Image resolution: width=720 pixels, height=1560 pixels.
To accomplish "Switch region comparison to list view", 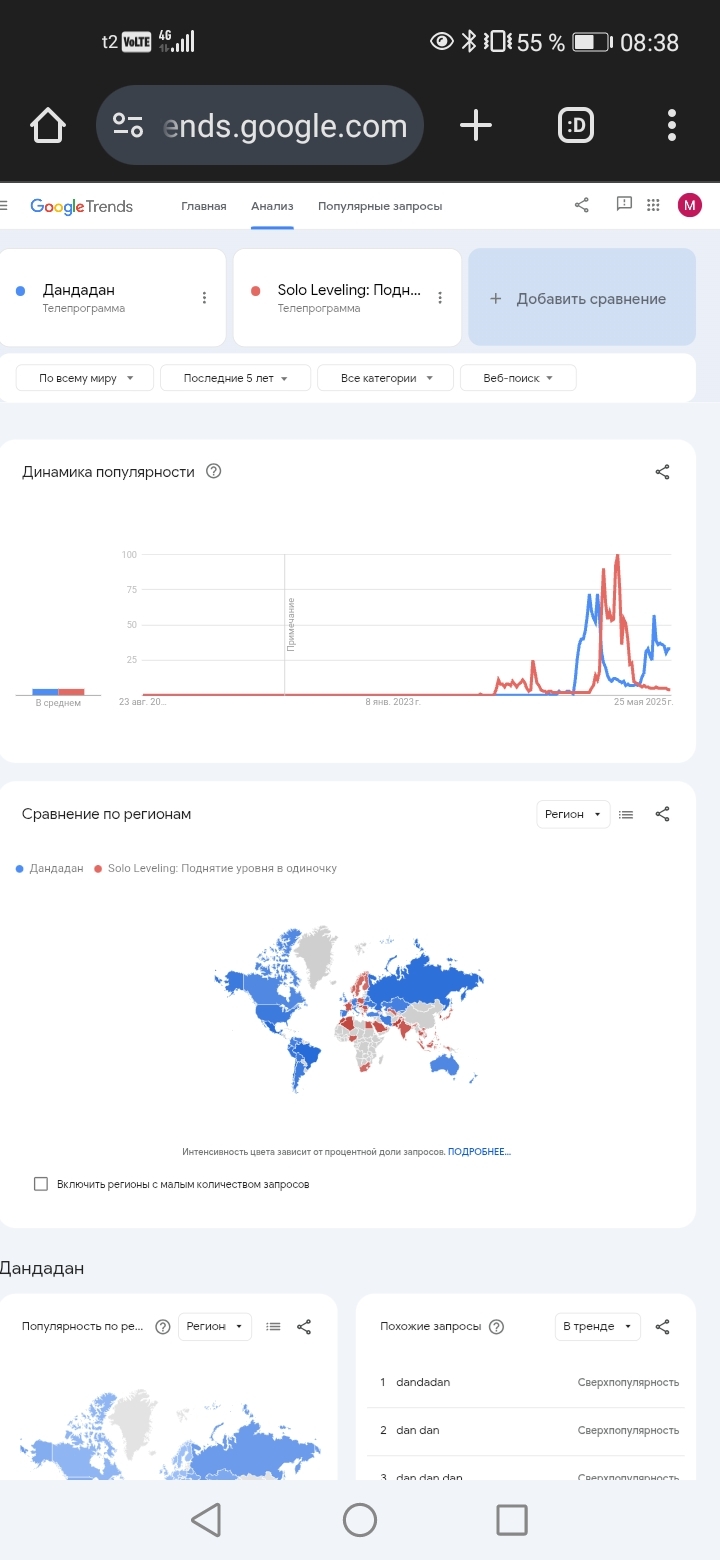I will 626,814.
